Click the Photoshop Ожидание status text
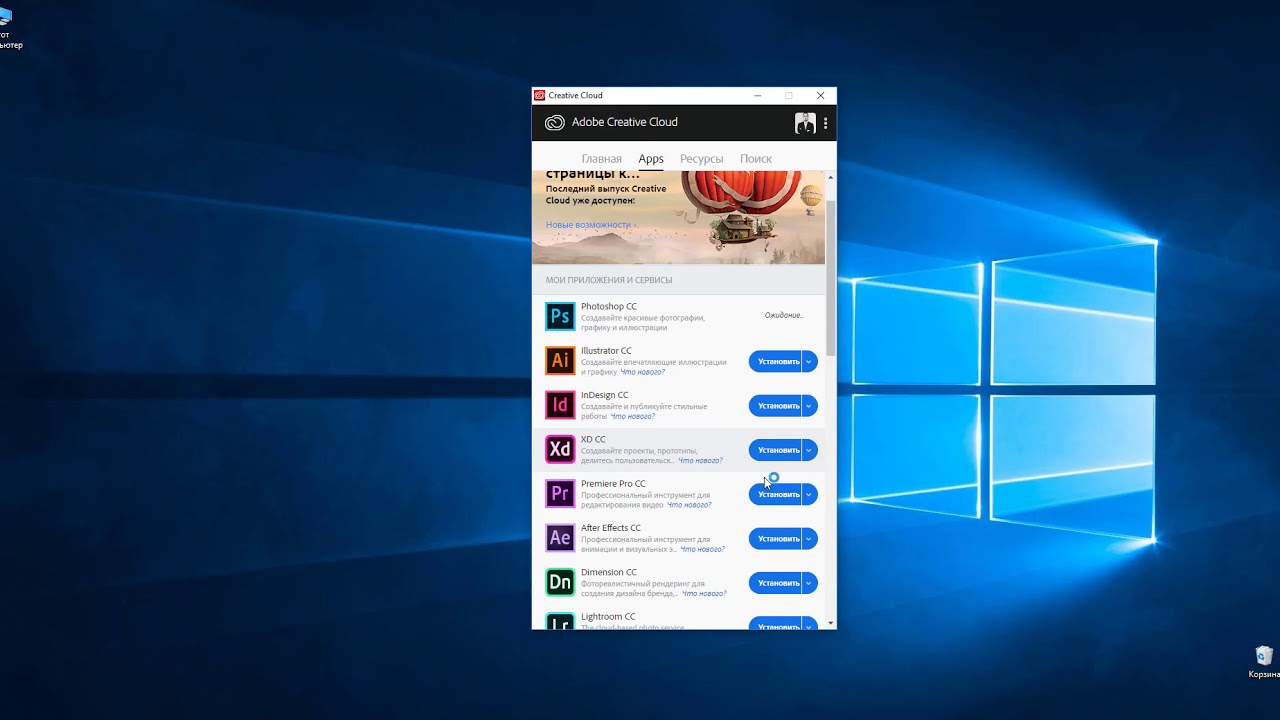The width and height of the screenshot is (1280, 720). pyautogui.click(x=784, y=315)
